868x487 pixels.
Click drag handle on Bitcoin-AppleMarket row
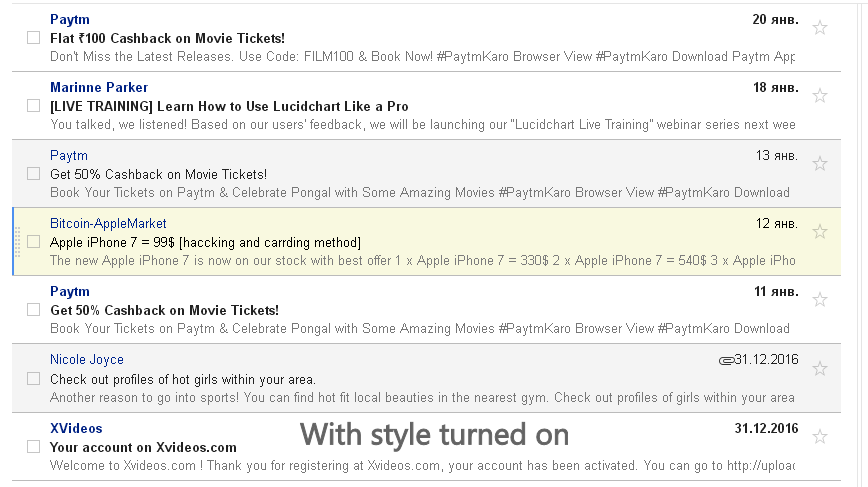tap(17, 242)
